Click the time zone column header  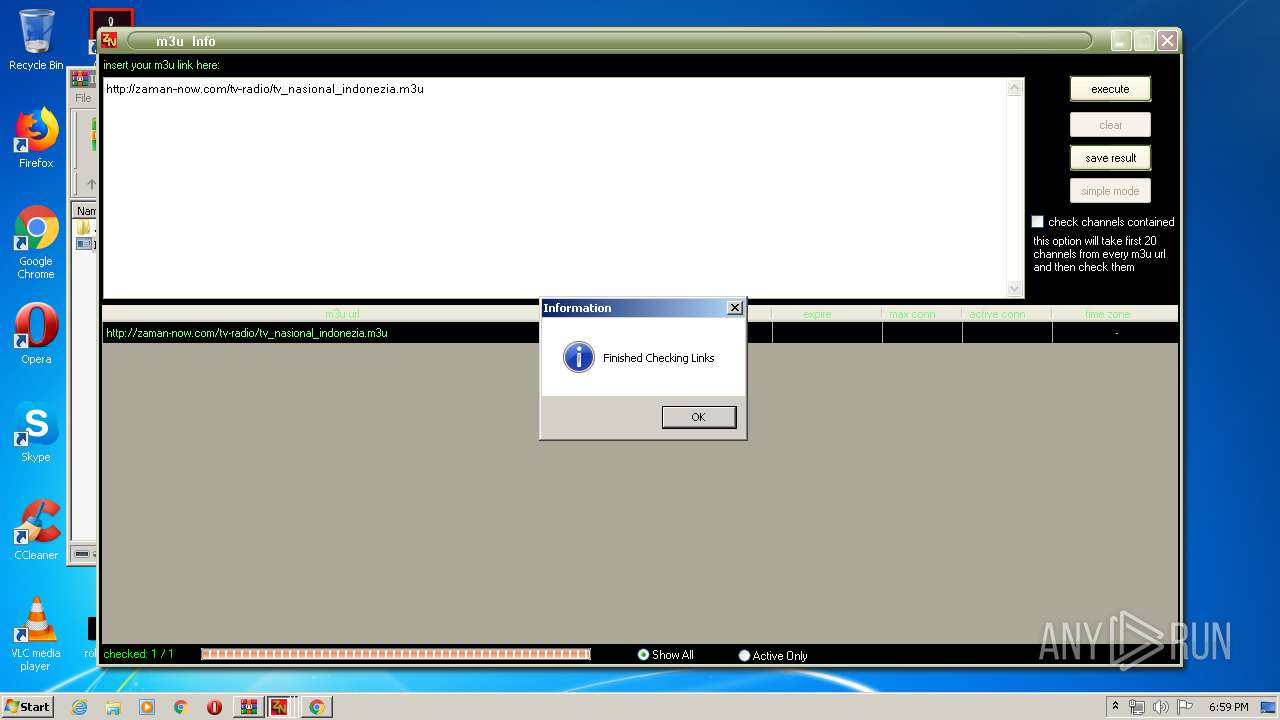[x=1115, y=314]
